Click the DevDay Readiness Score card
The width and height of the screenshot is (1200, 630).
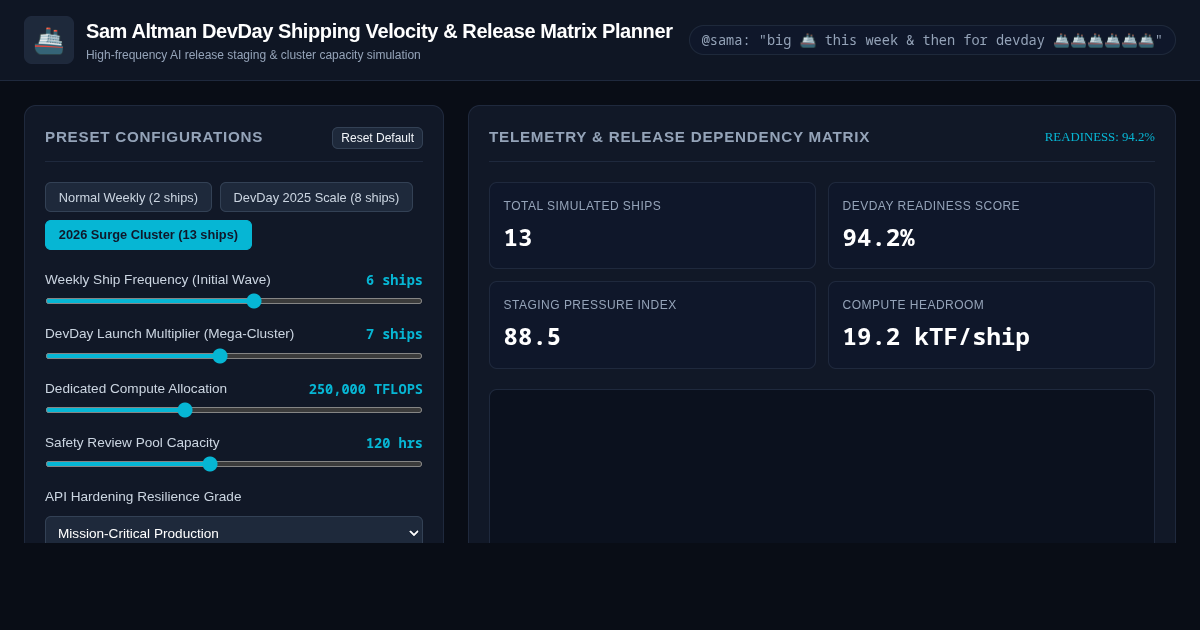pyautogui.click(x=991, y=225)
